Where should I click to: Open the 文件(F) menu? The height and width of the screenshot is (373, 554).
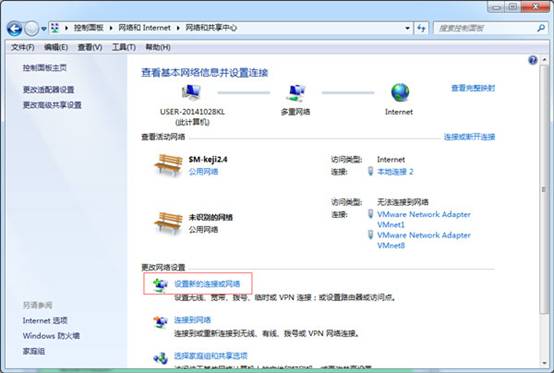point(23,47)
